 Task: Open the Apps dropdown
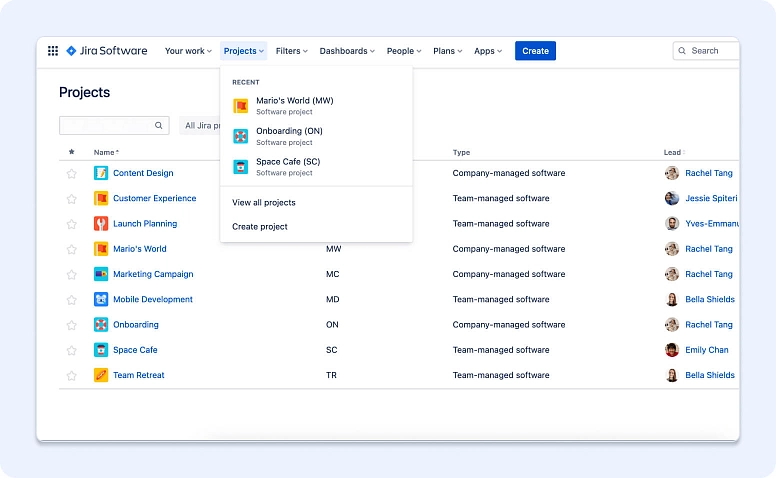(487, 50)
